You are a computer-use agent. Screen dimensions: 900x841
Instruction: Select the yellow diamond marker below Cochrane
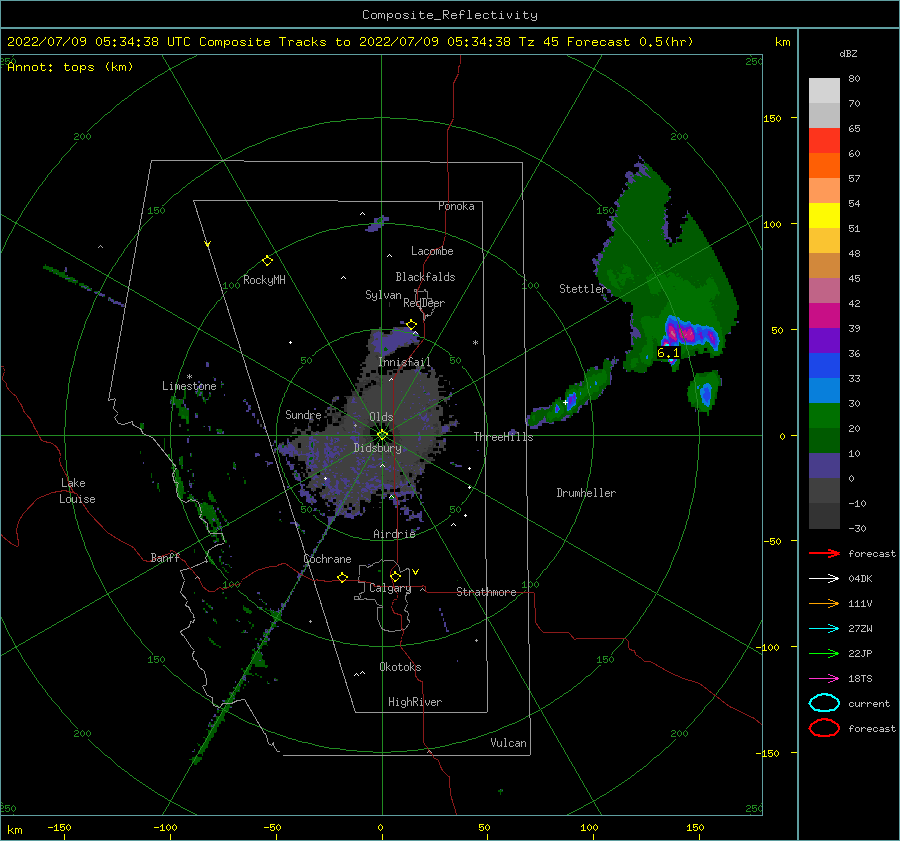(342, 578)
